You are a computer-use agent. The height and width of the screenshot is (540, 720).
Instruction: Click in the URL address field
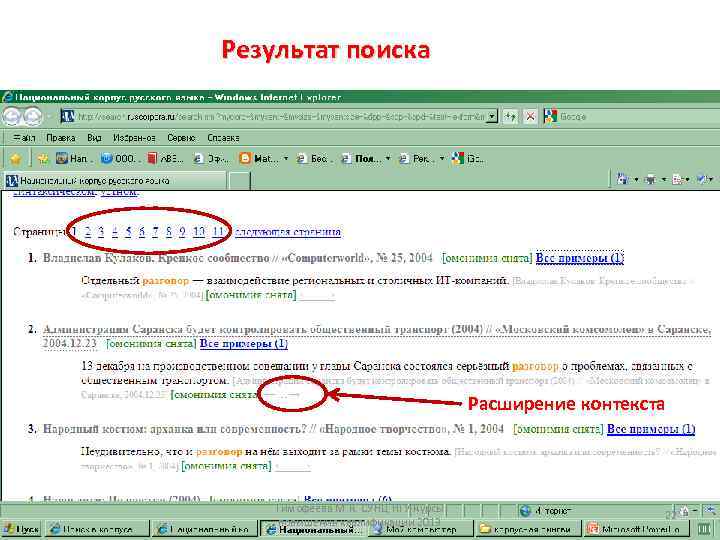[x=280, y=117]
